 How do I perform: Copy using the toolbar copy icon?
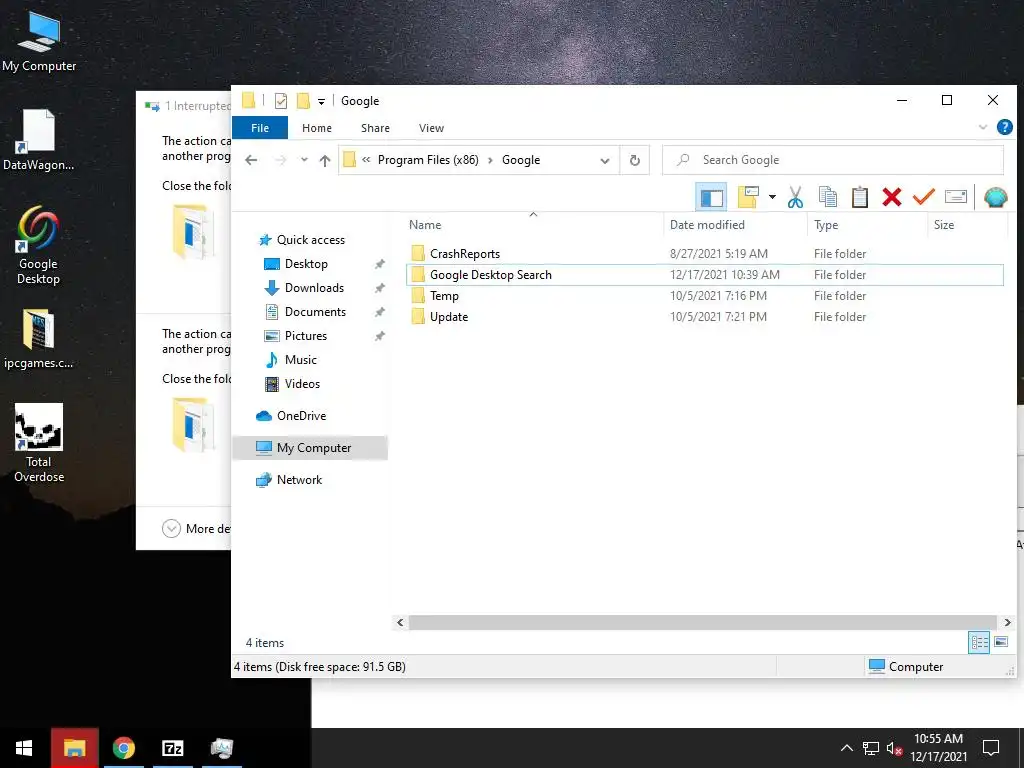point(827,197)
